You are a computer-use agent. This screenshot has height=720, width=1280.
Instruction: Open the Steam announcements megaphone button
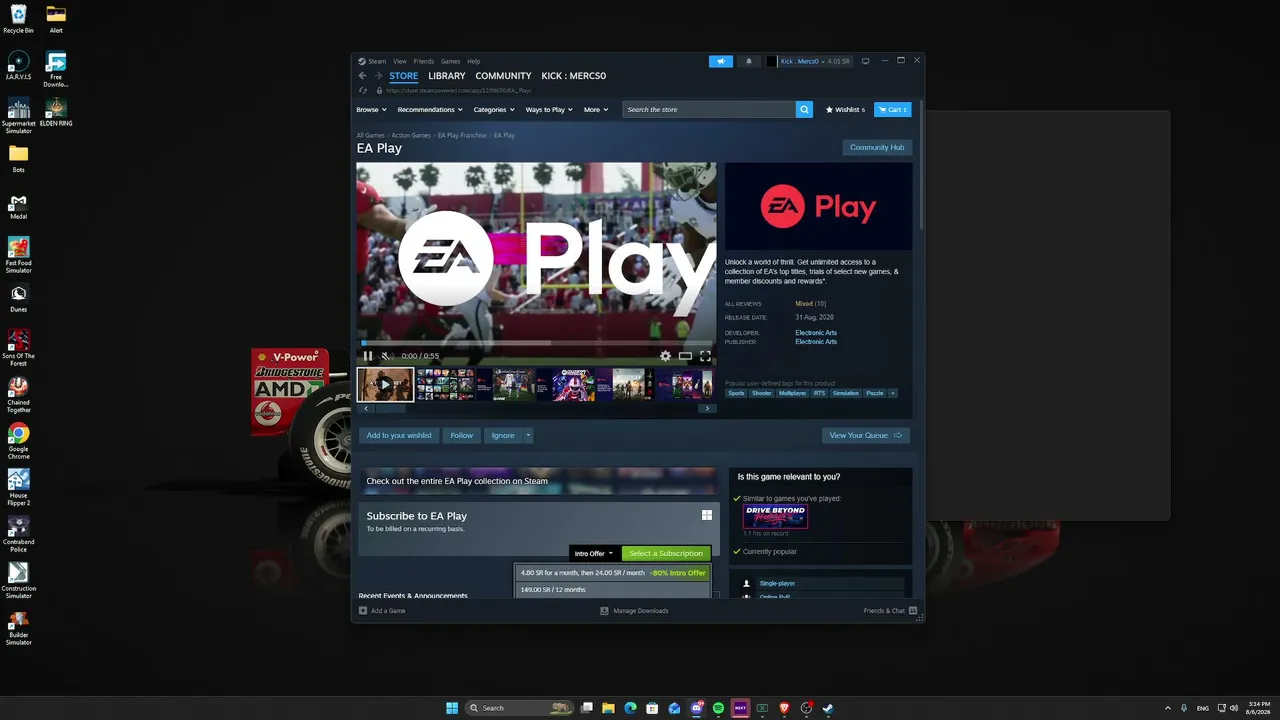click(x=721, y=61)
